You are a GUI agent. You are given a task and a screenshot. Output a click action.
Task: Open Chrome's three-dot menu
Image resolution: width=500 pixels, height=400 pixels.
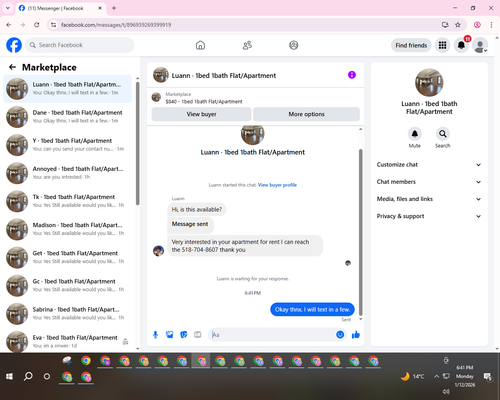pos(491,25)
